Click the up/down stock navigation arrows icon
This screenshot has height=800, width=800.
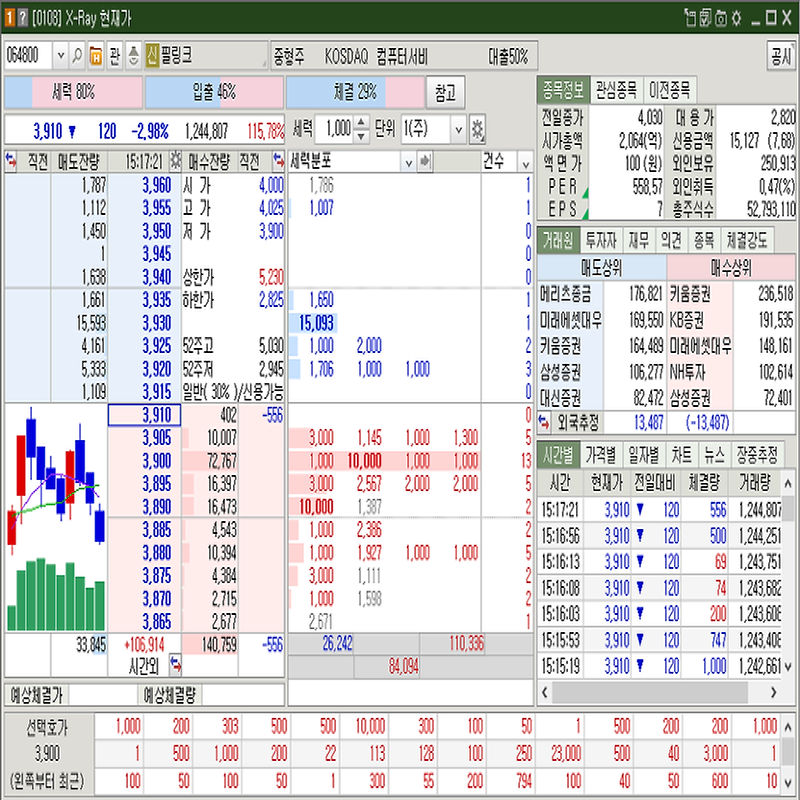(134, 56)
